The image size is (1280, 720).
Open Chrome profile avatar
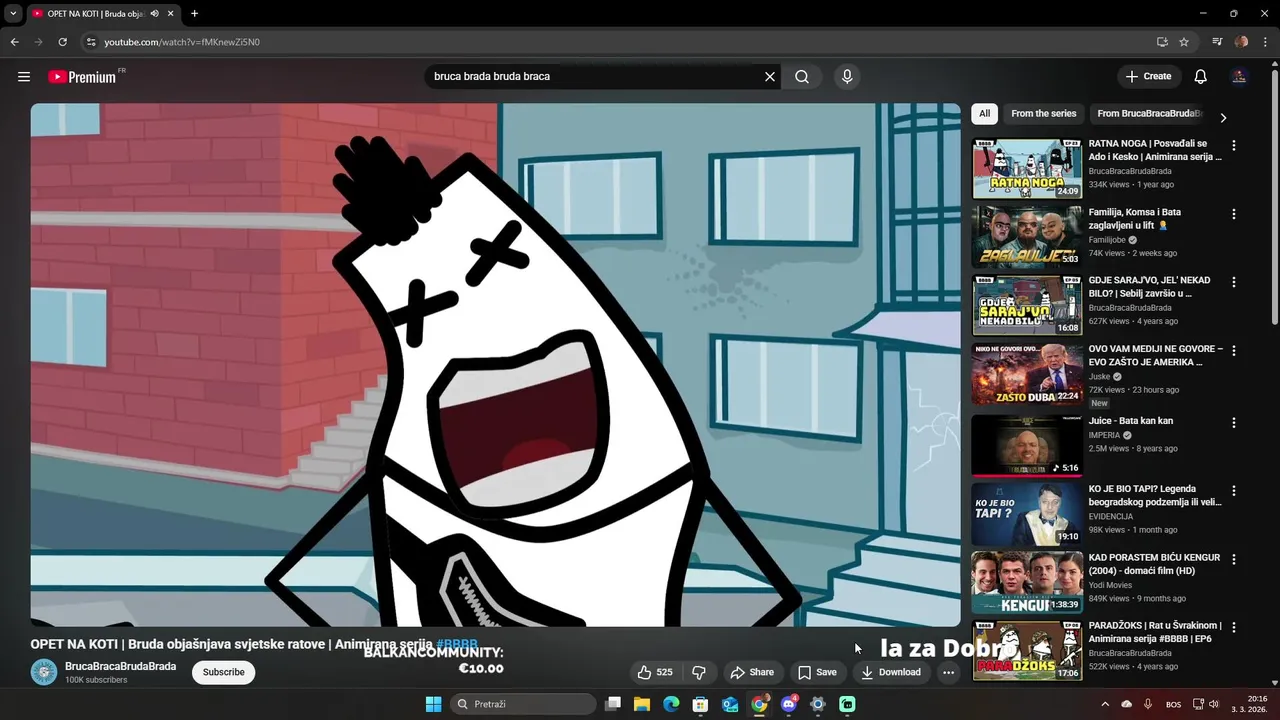(1241, 42)
